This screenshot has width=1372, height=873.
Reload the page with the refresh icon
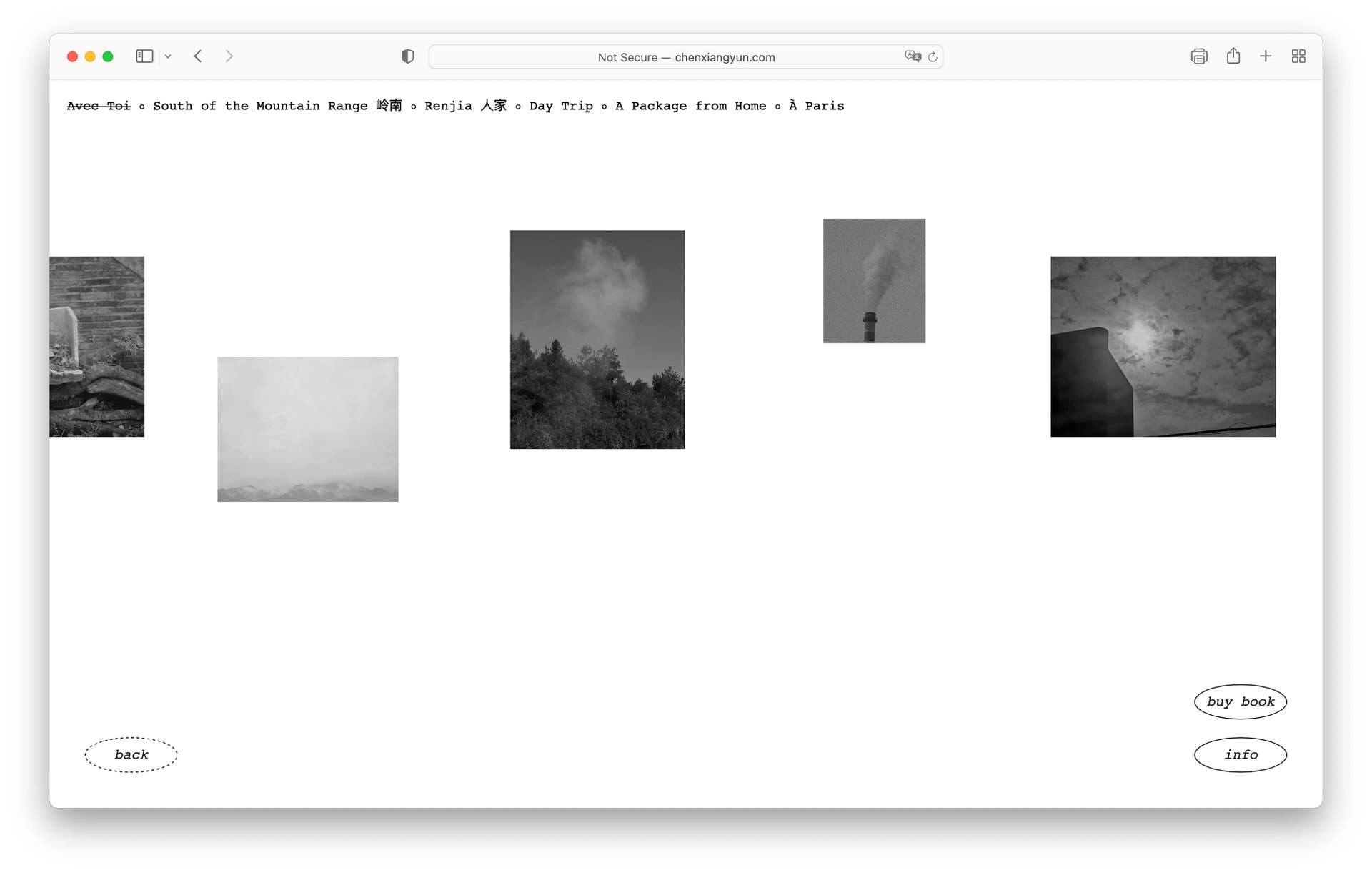point(933,56)
